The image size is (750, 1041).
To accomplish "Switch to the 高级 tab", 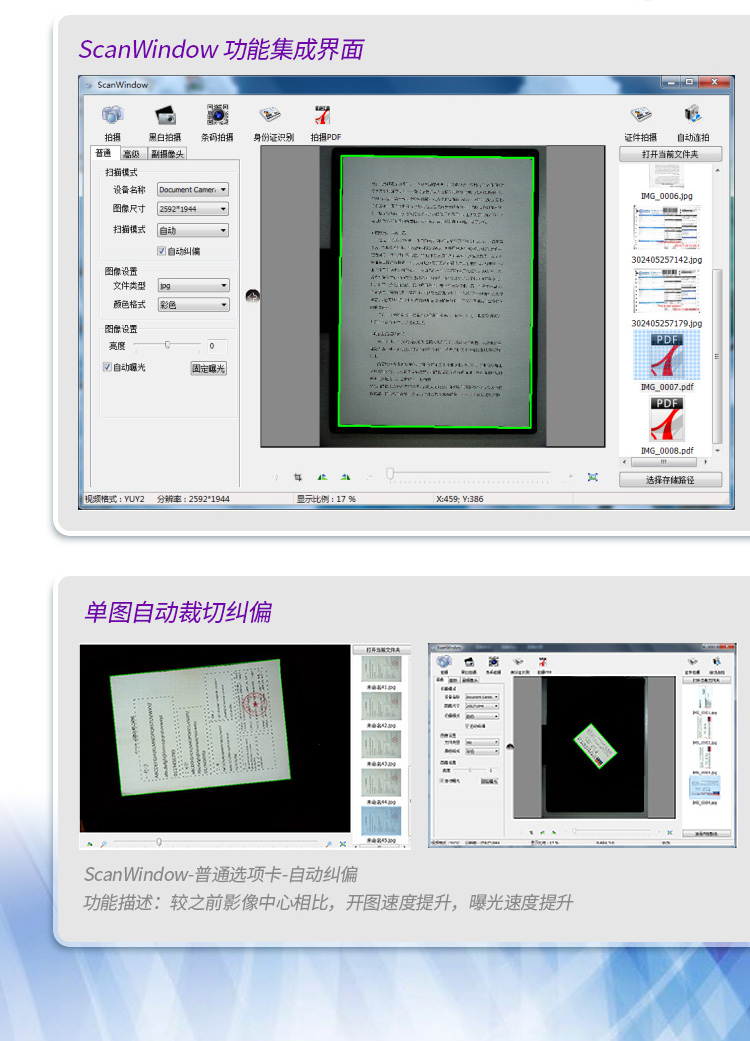I will coord(131,154).
